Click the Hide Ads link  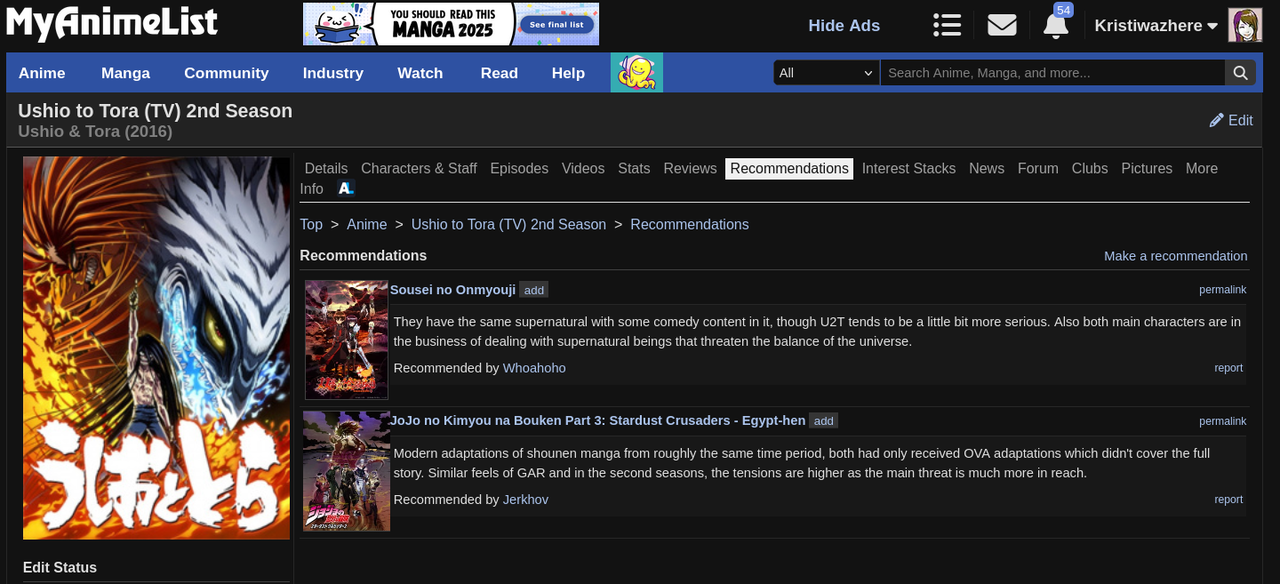844,26
